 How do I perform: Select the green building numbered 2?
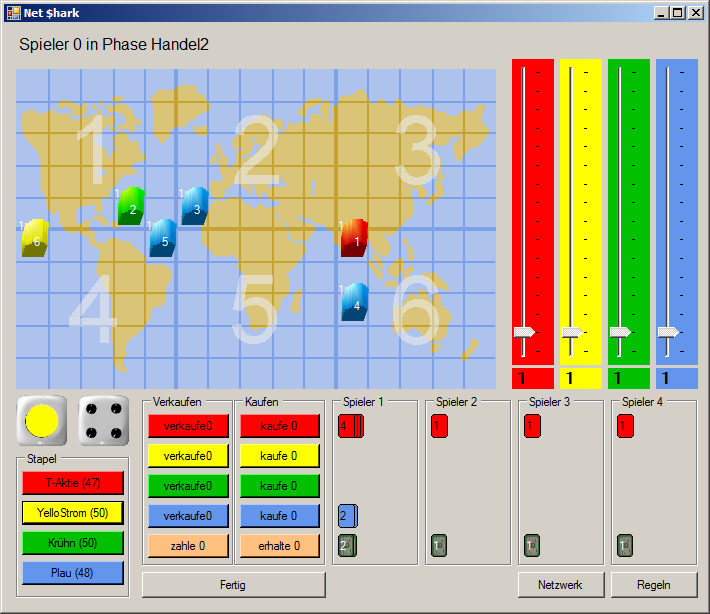131,207
